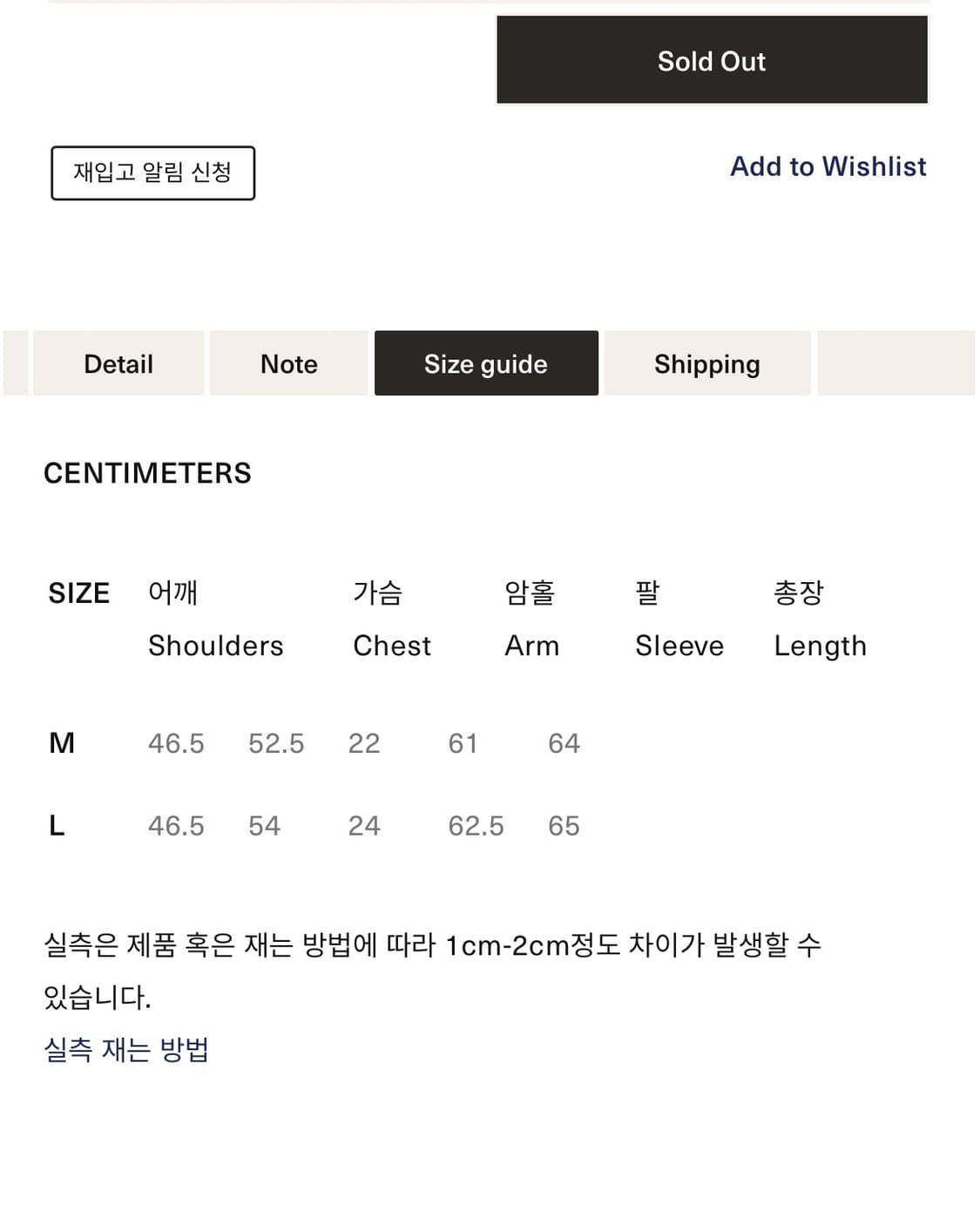Add this item to Wishlist

828,166
